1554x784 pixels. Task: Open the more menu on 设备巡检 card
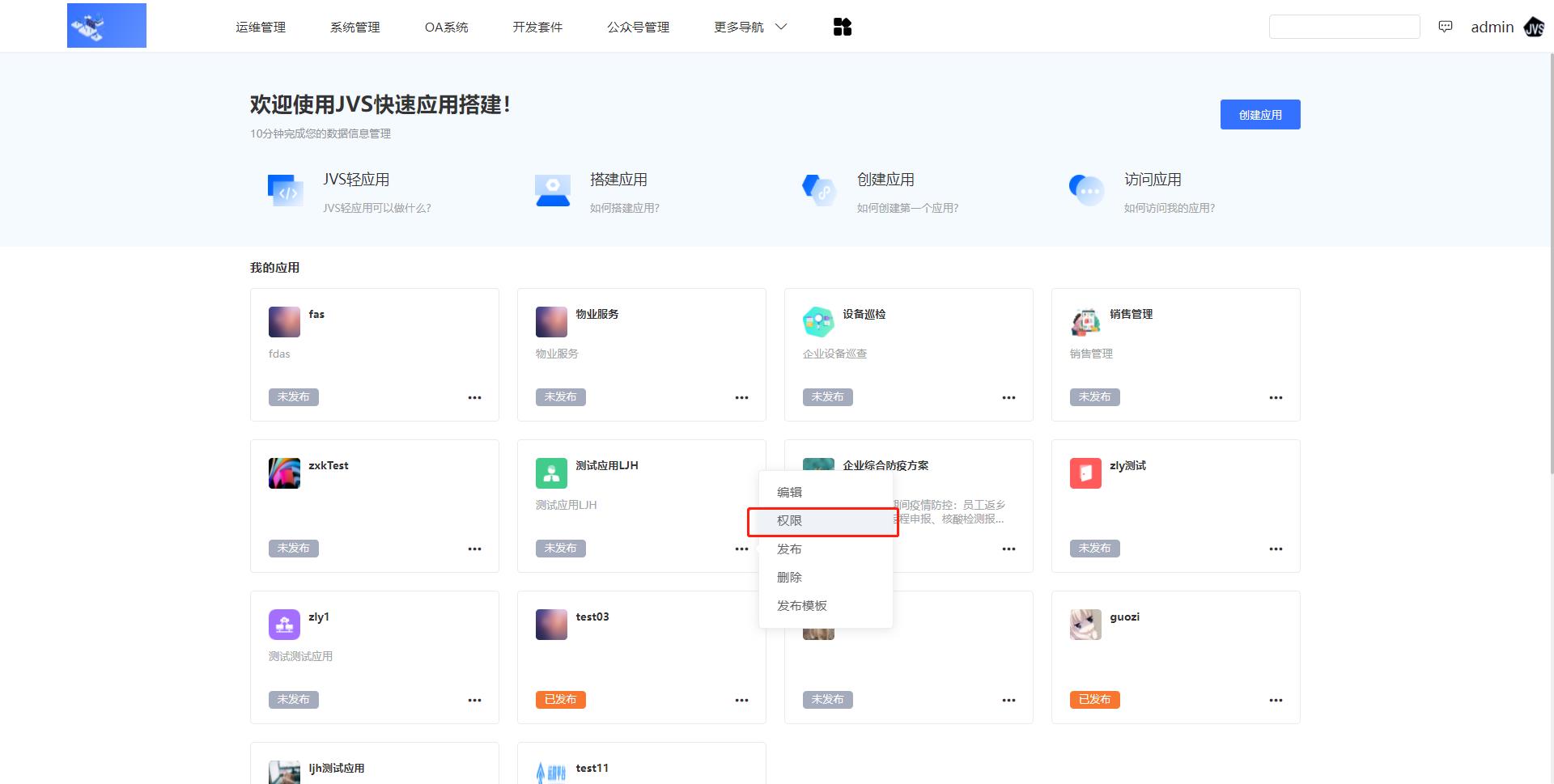point(1009,397)
